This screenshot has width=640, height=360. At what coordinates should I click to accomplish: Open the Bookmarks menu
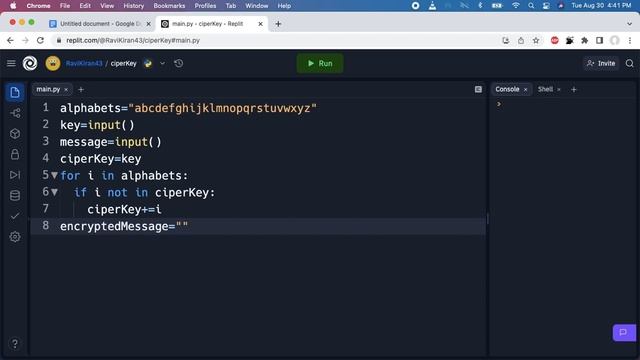tap(169, 6)
